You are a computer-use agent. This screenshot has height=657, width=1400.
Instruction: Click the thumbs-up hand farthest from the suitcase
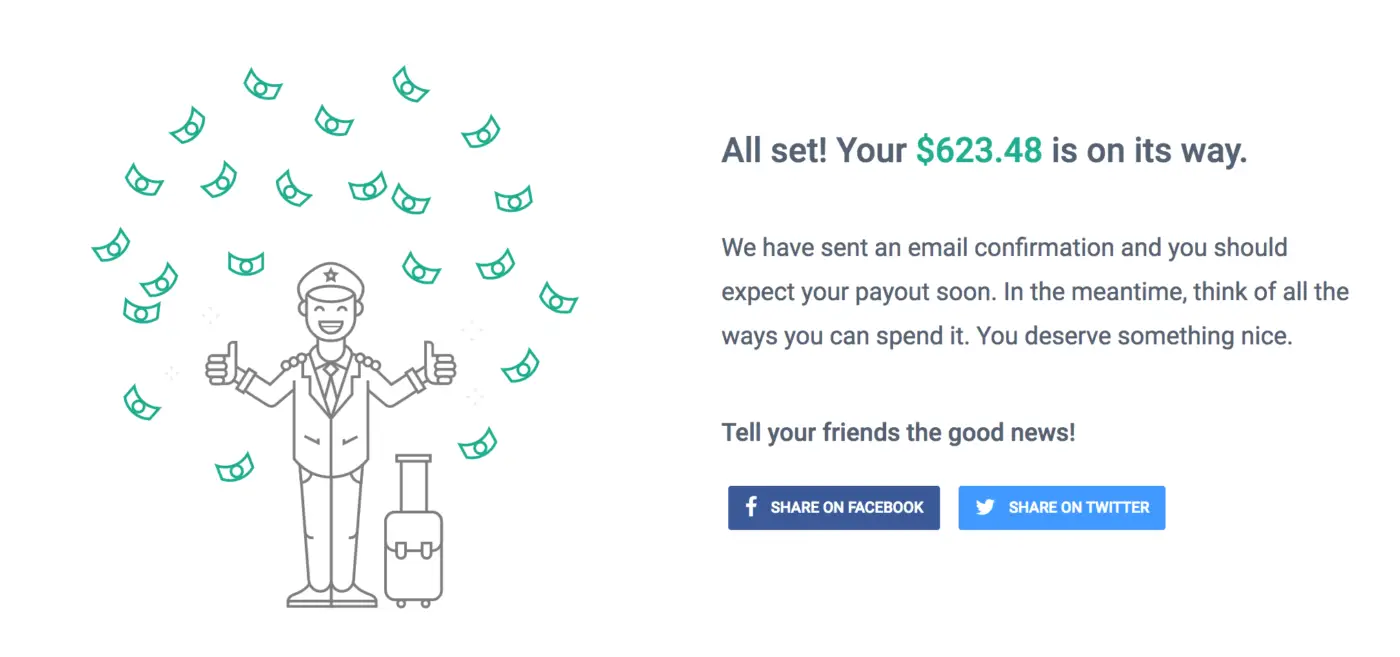(x=222, y=365)
